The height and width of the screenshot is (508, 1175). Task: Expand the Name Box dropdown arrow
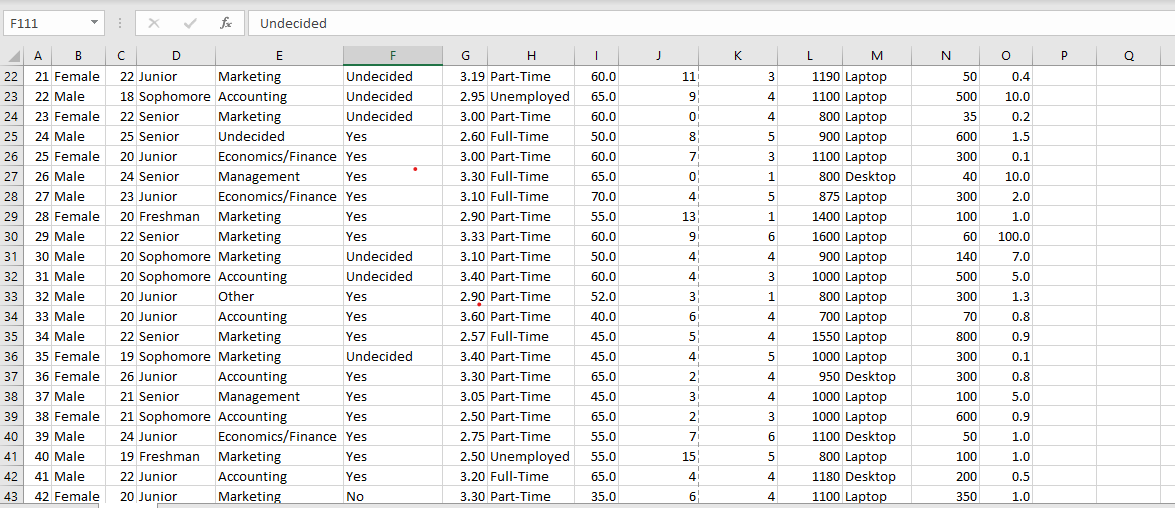pos(94,23)
